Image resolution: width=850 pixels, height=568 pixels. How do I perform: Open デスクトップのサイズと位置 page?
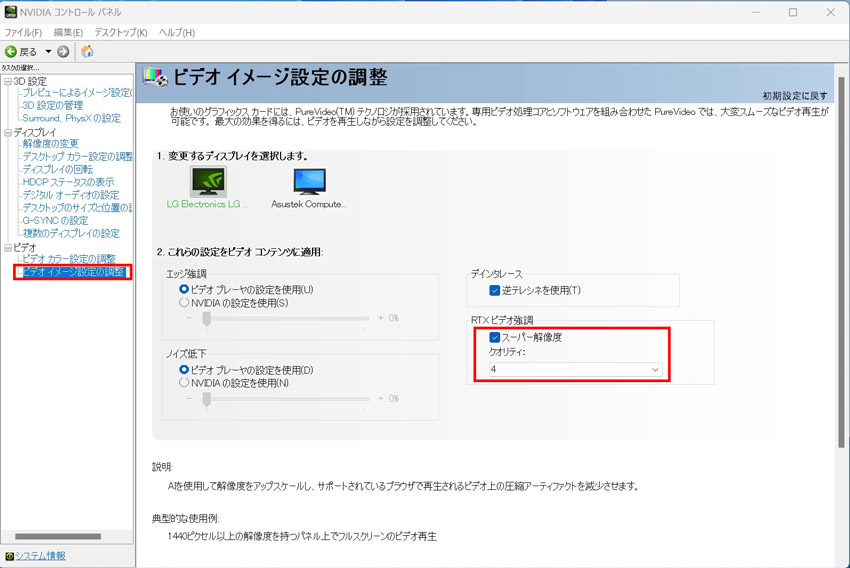point(77,208)
